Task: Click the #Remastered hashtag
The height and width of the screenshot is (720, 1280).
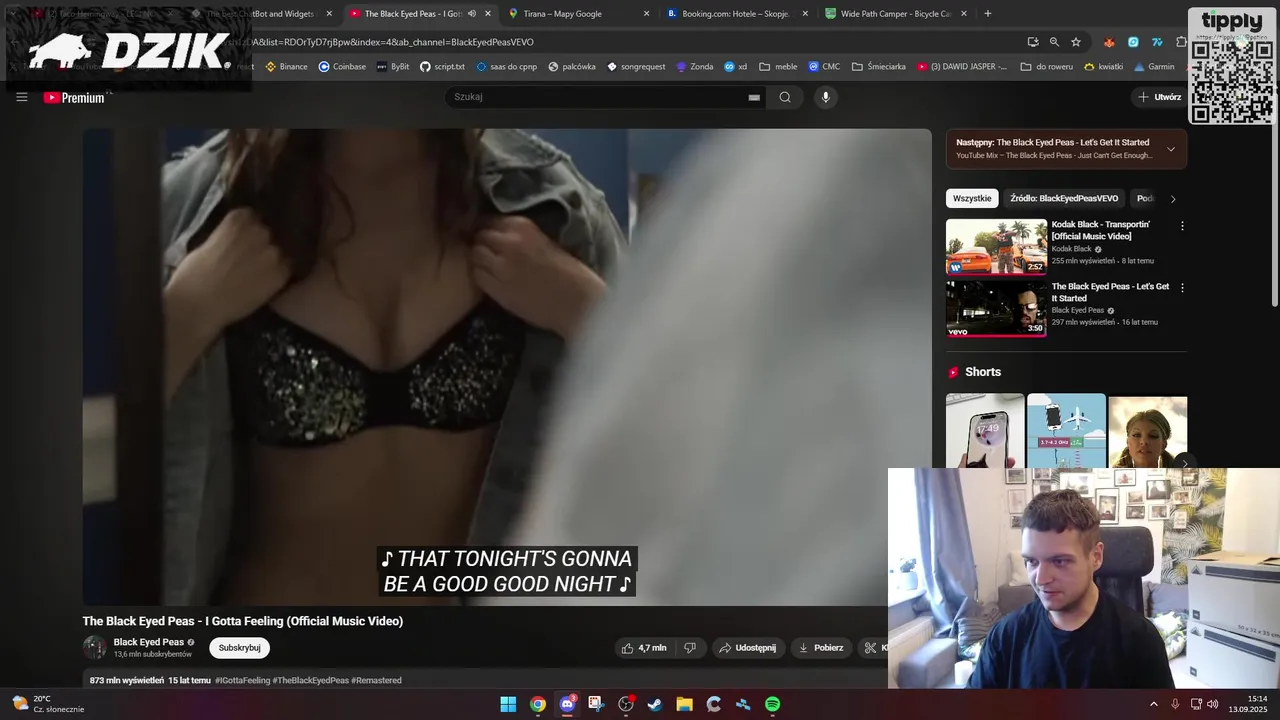Action: [x=376, y=680]
